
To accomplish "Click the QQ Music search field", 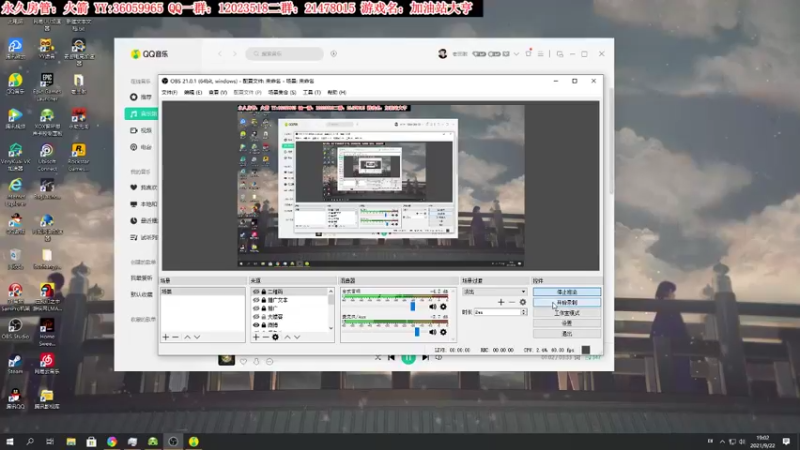I will (285, 54).
